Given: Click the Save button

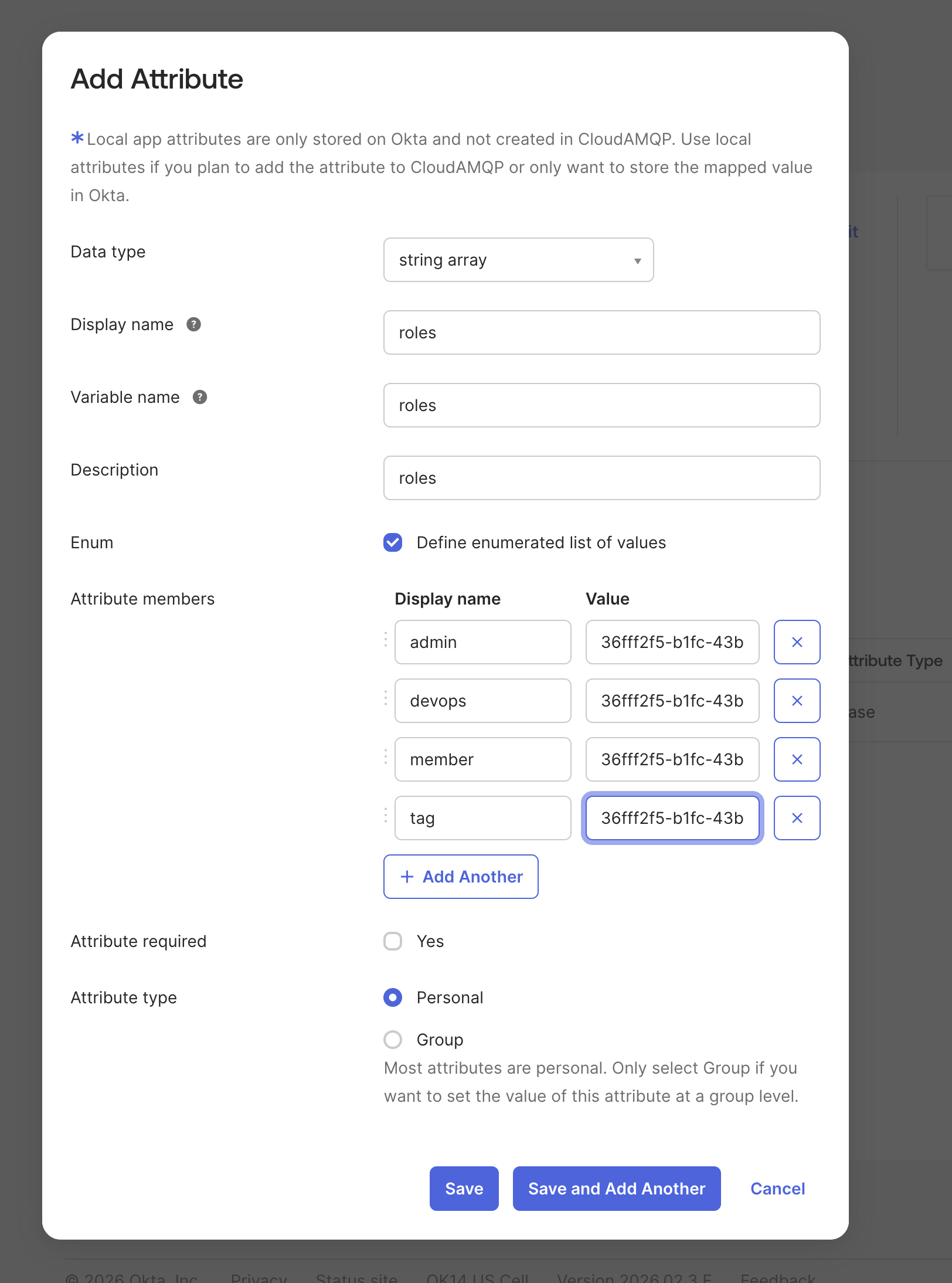Looking at the screenshot, I should (464, 1189).
